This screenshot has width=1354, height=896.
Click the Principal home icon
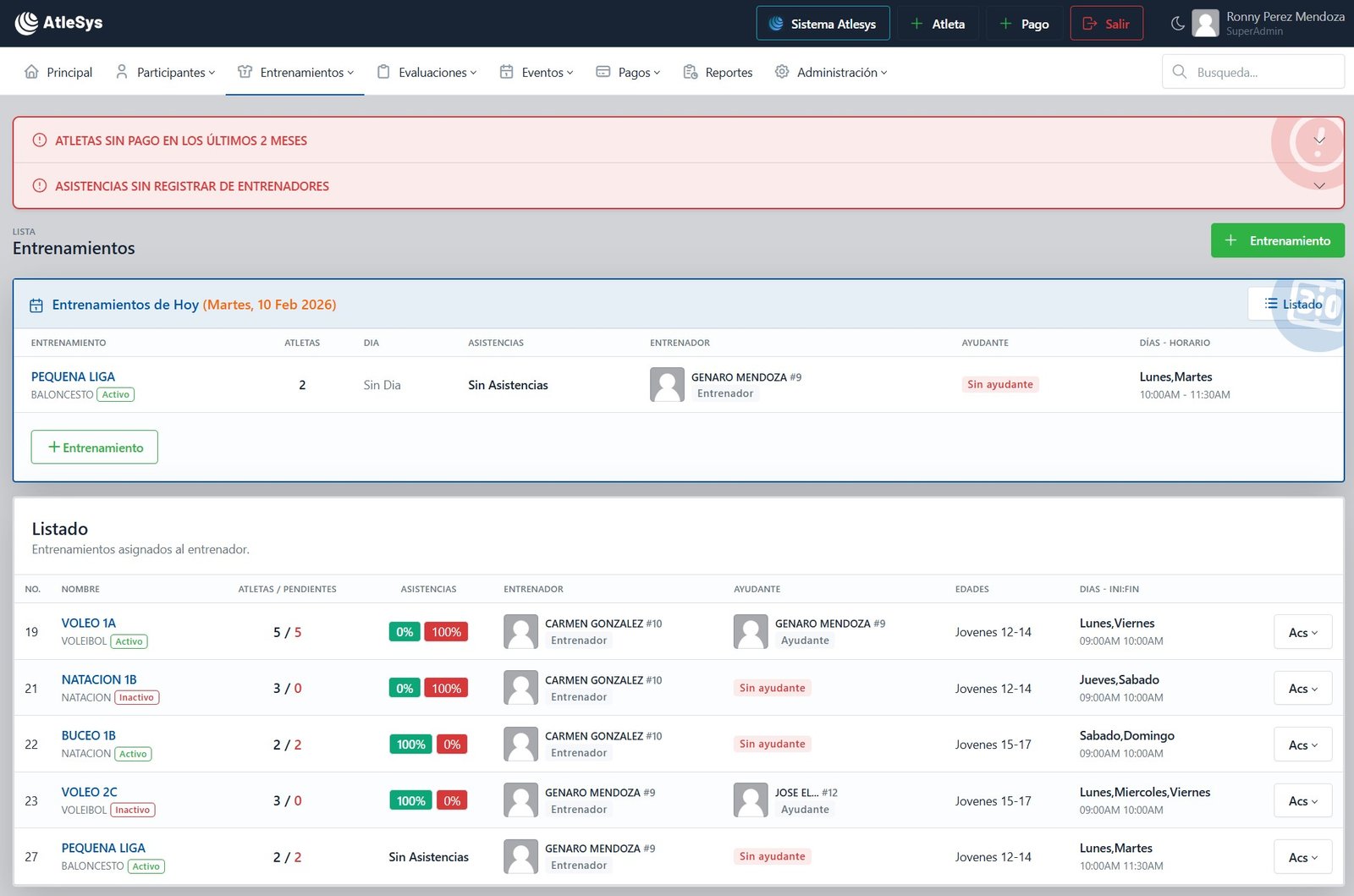32,72
